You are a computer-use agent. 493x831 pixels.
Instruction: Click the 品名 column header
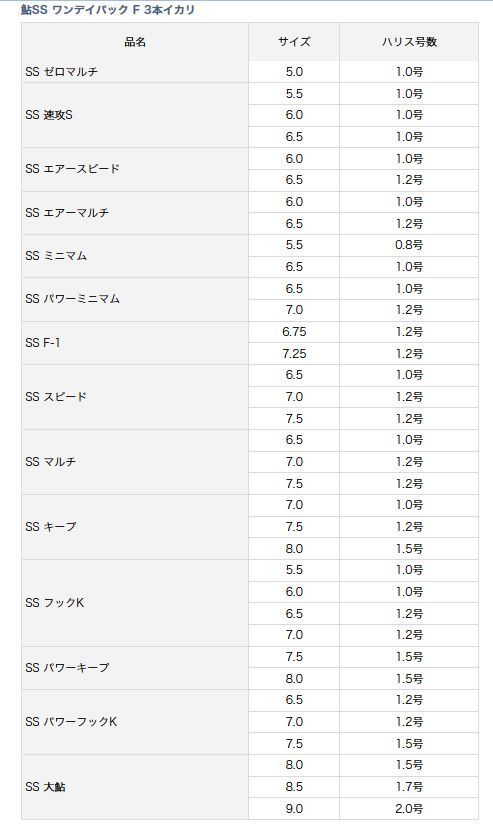tap(135, 42)
